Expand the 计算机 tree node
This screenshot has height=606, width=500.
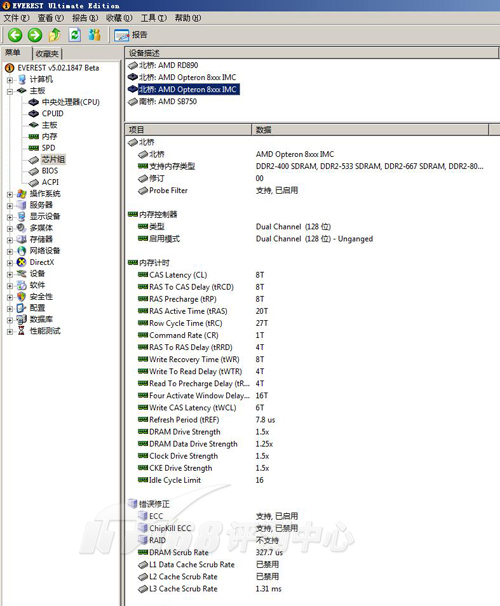(x=10, y=80)
